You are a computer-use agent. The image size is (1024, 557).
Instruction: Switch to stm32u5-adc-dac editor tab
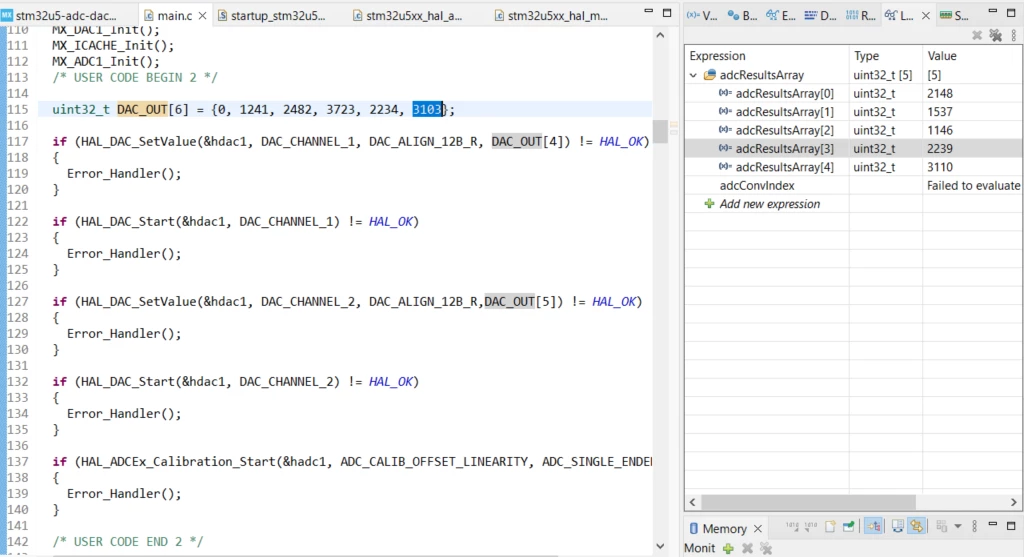point(59,16)
